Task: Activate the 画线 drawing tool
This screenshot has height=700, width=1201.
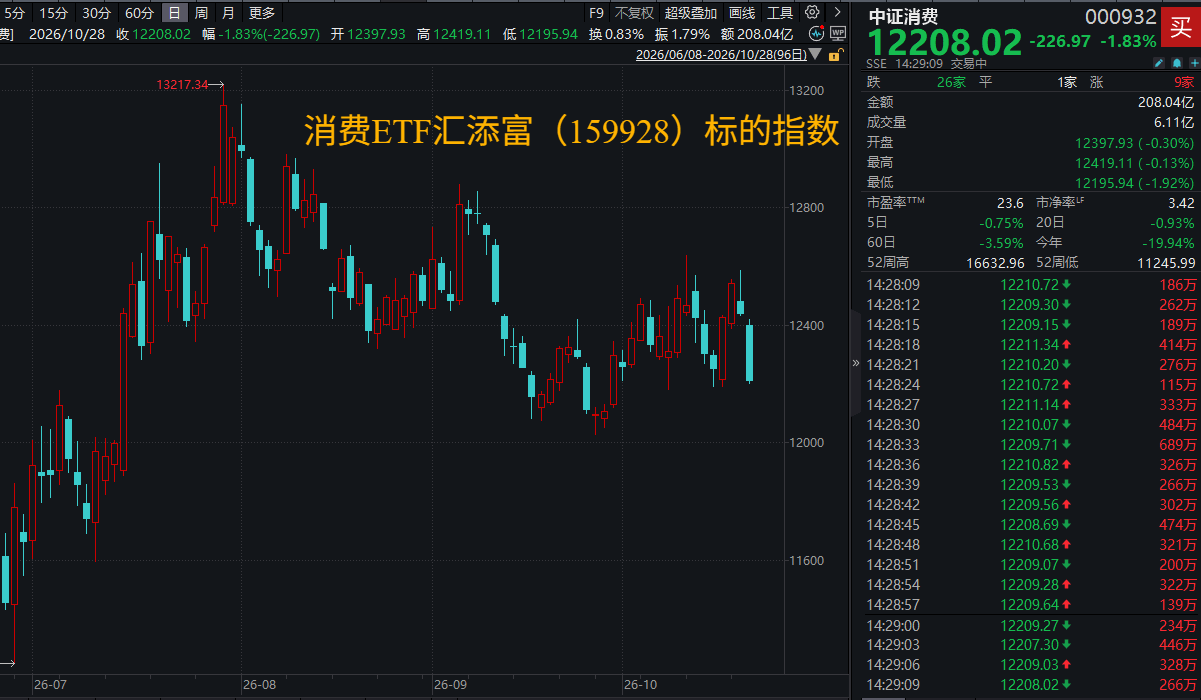Action: click(x=742, y=13)
